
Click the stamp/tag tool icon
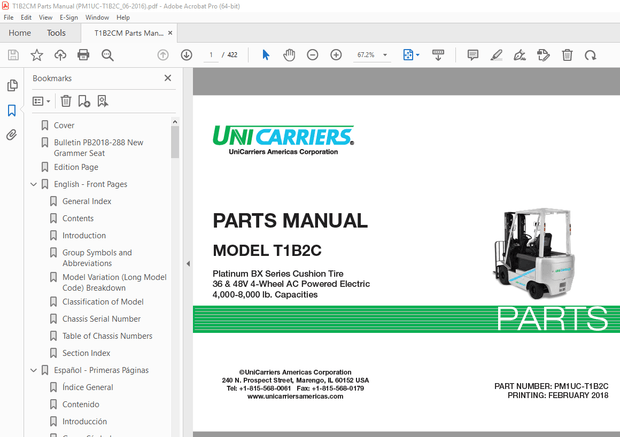[x=543, y=55]
